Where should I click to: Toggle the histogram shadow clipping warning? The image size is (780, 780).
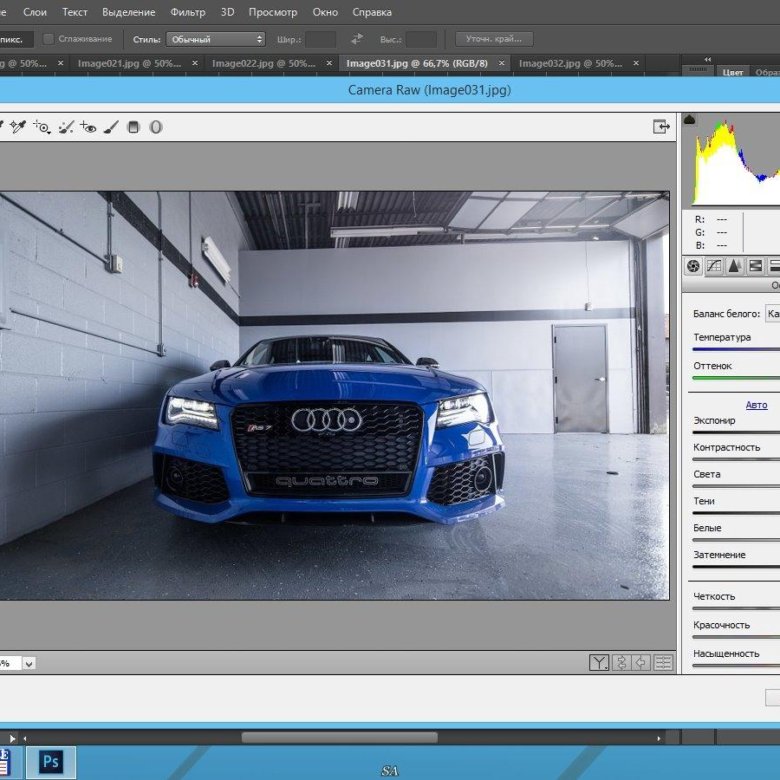(690, 120)
